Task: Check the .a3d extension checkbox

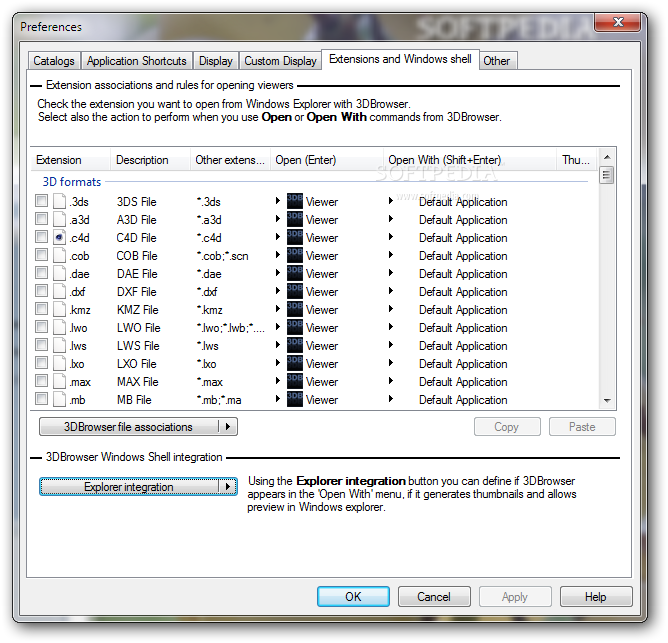Action: 41,219
